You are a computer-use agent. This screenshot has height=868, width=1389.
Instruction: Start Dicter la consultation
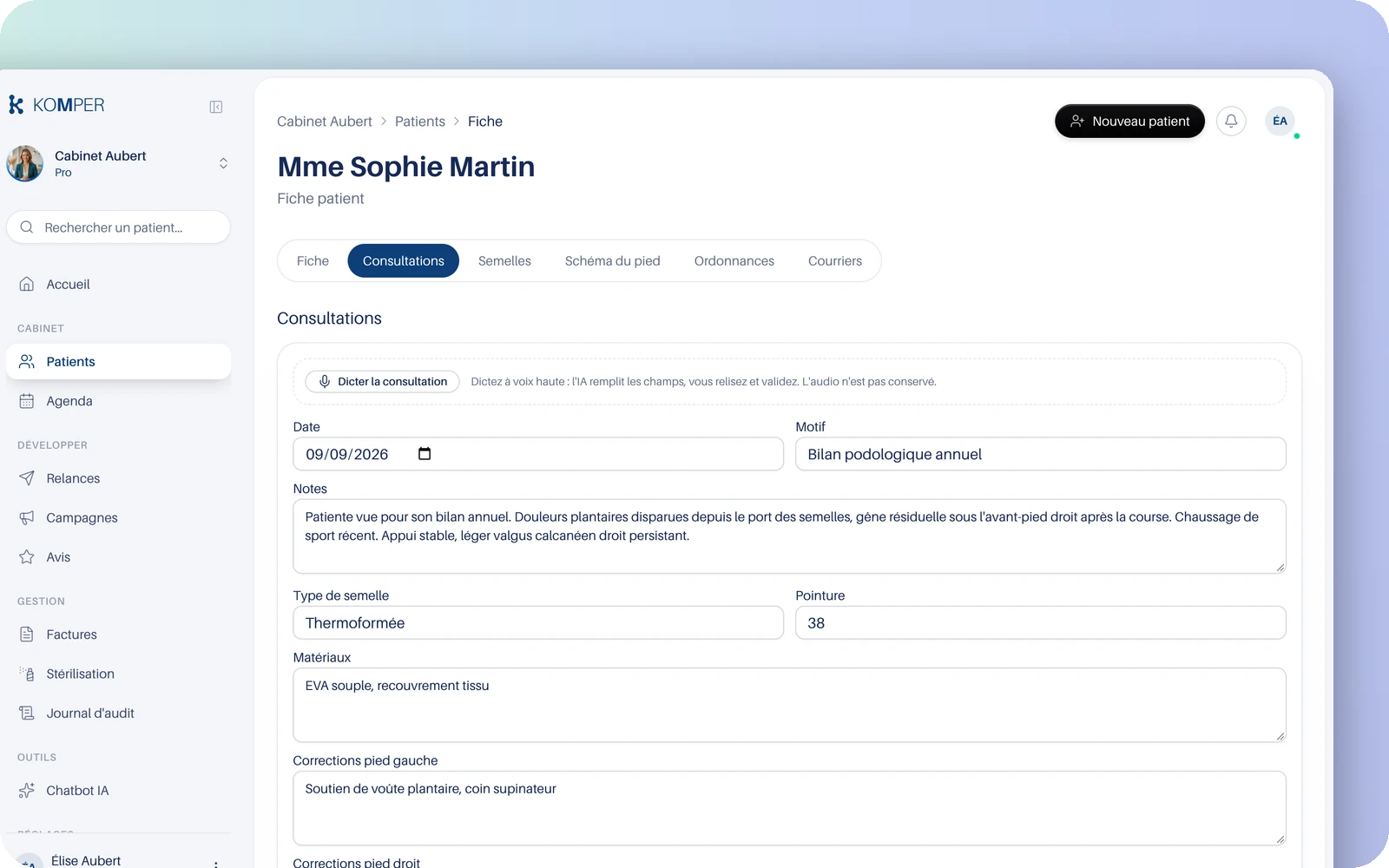383,381
